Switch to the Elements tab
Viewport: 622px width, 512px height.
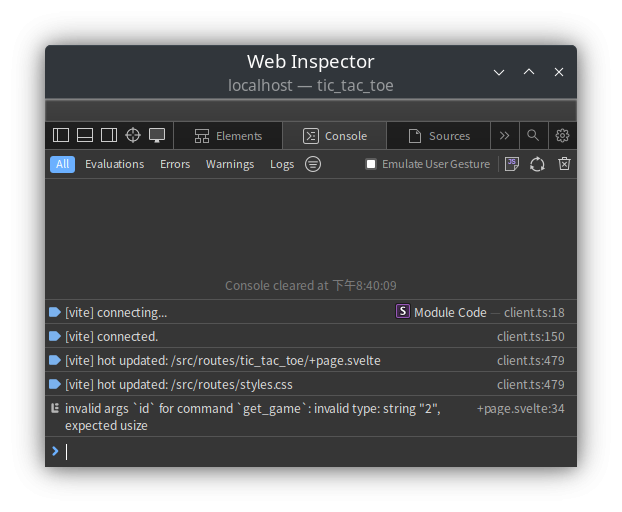point(228,136)
